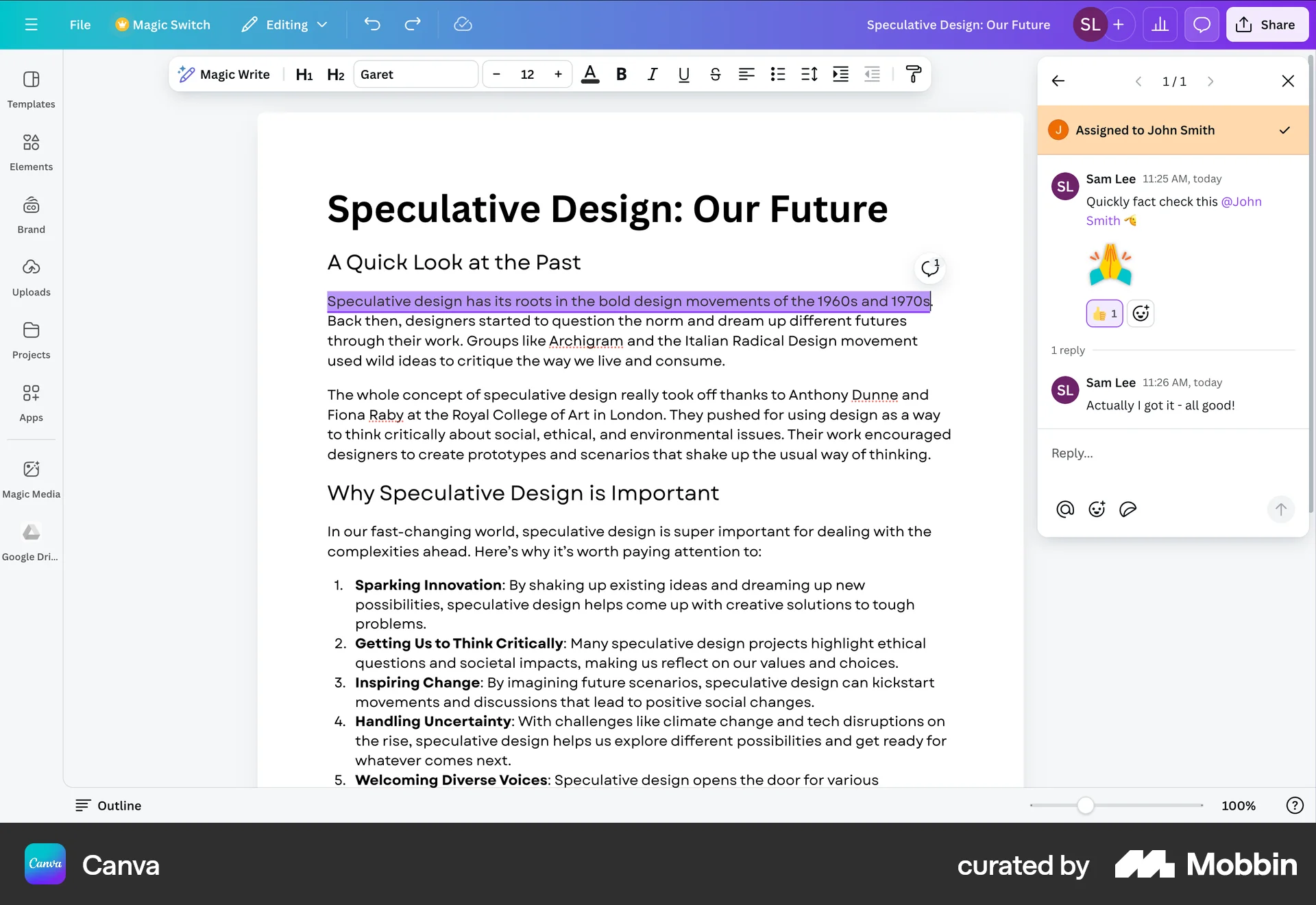Screen dimensions: 1316x905
Task: Toggle underline on selected text
Action: 683,74
